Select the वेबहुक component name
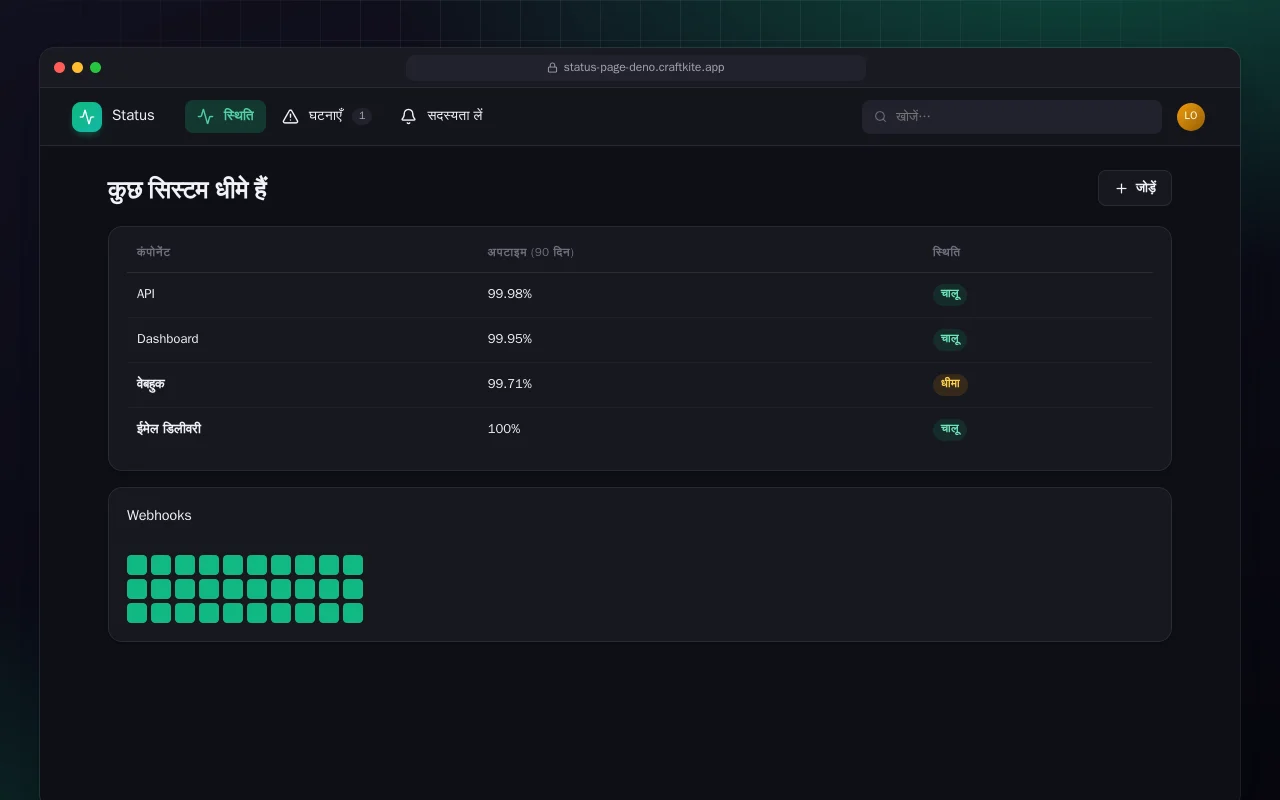Viewport: 1280px width, 800px height. (151, 384)
